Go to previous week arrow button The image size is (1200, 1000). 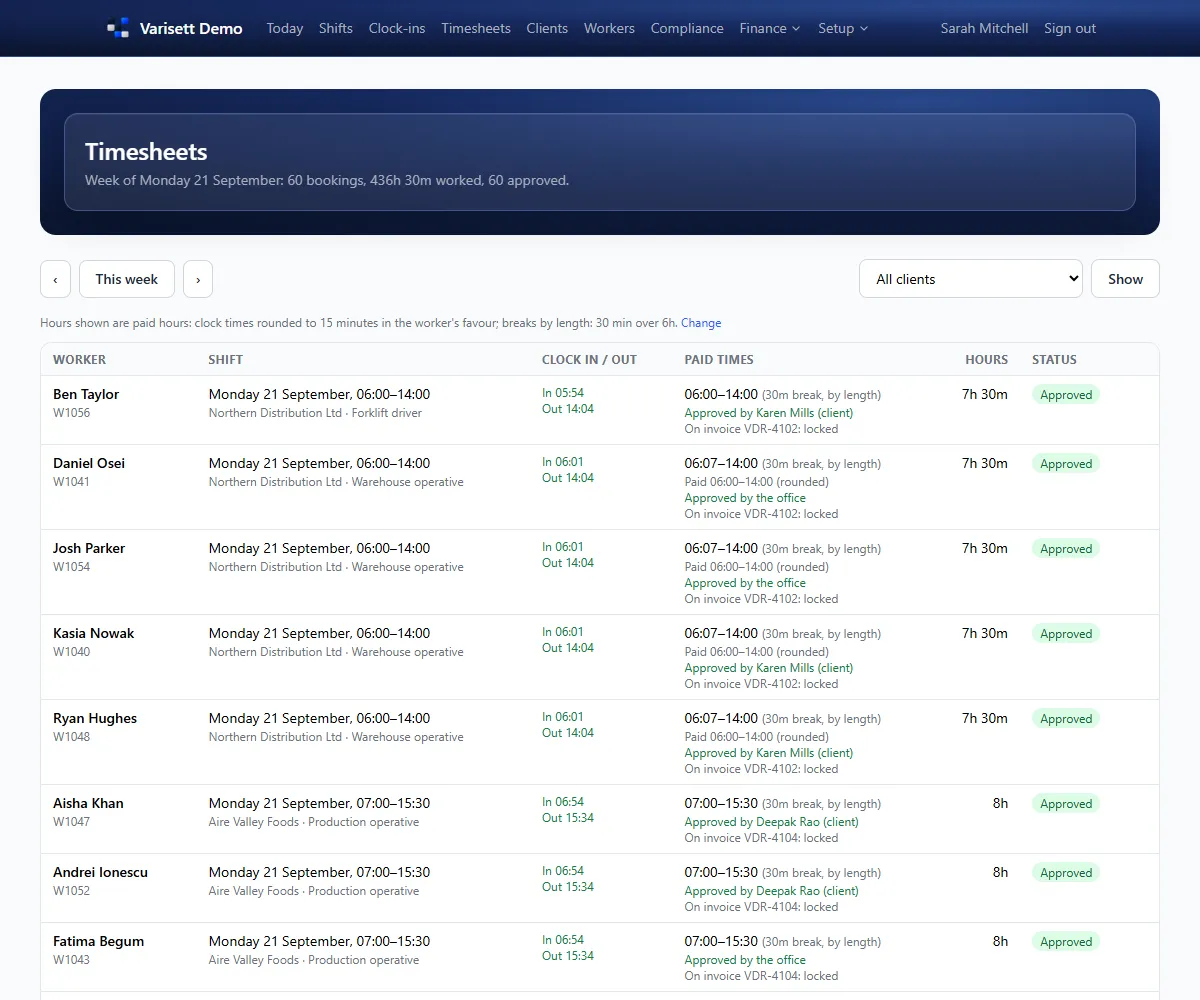(55, 279)
